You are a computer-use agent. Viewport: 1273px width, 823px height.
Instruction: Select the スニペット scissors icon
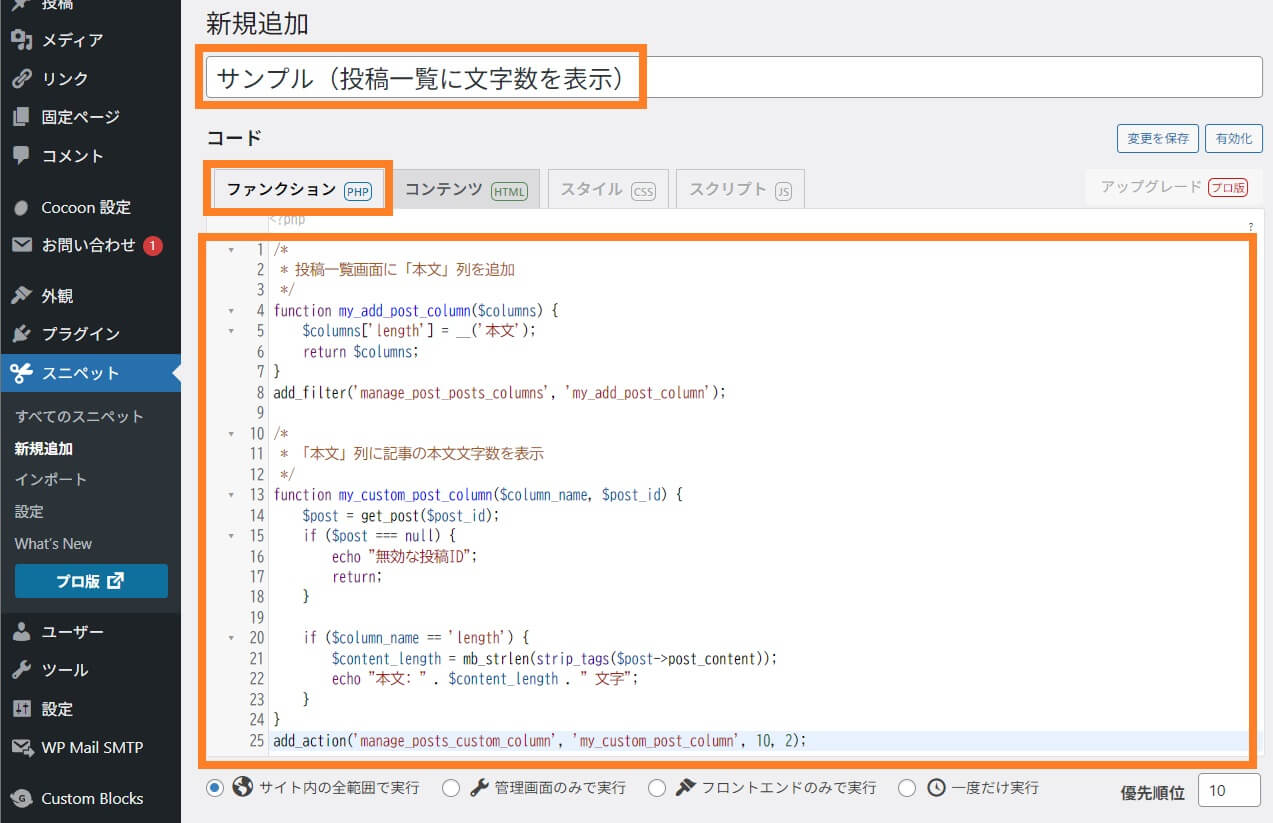tap(20, 373)
